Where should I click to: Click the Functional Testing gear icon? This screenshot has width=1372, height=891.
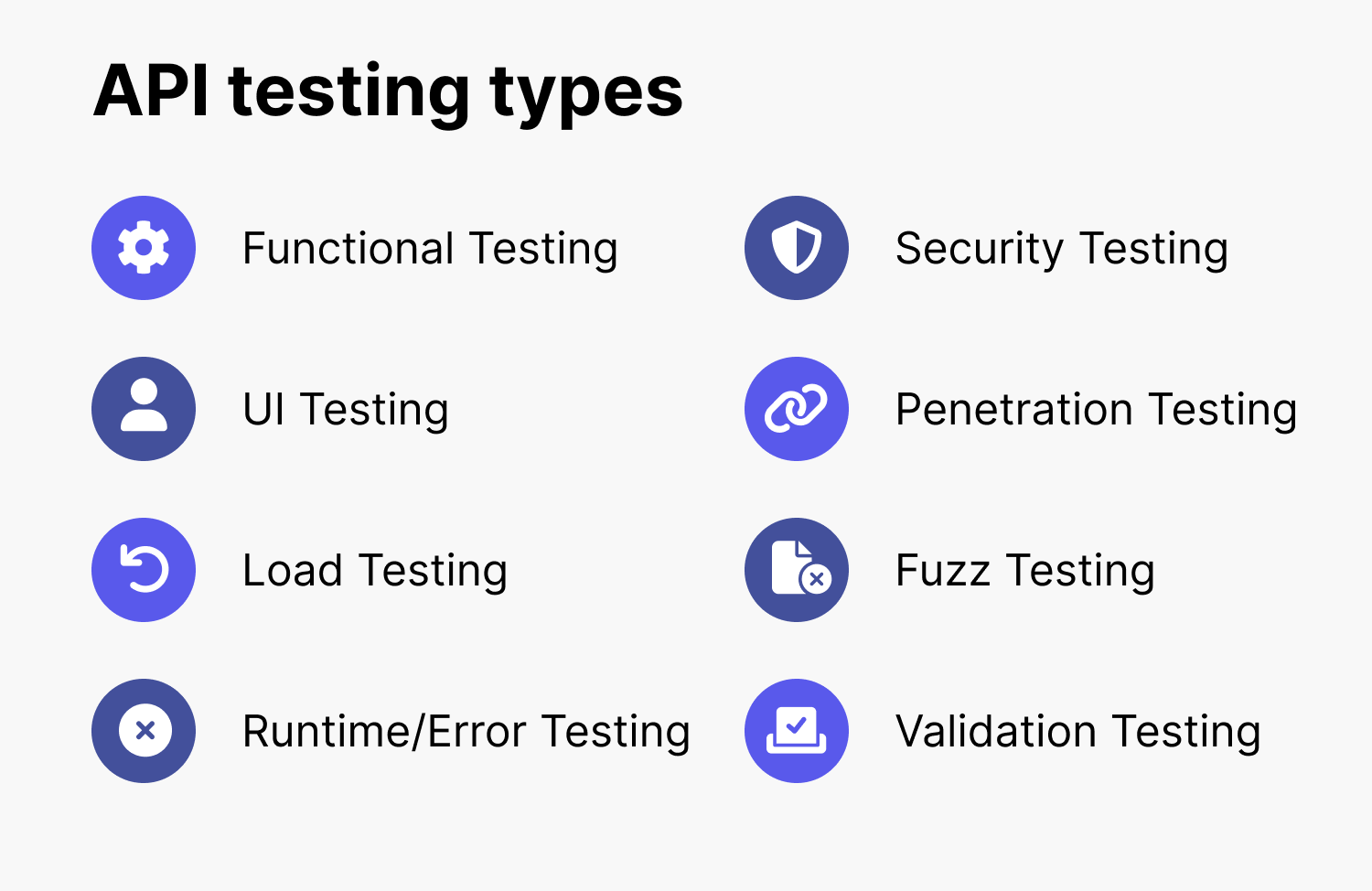click(x=144, y=248)
